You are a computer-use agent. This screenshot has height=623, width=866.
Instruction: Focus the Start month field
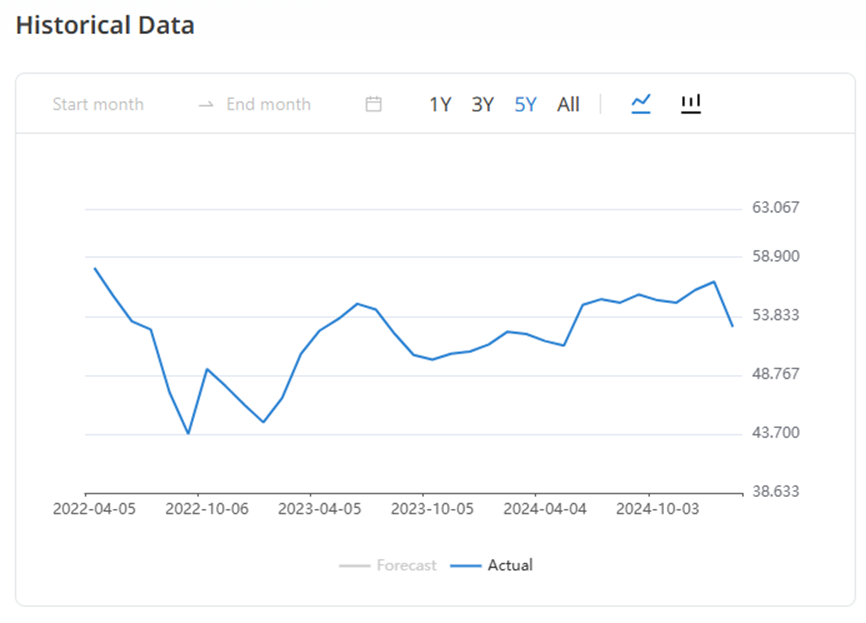point(98,104)
